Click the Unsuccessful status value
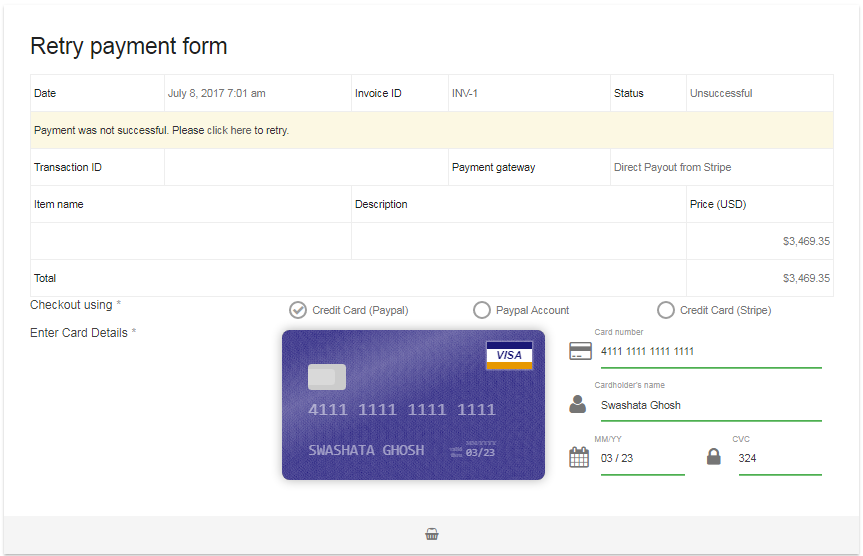 (721, 93)
